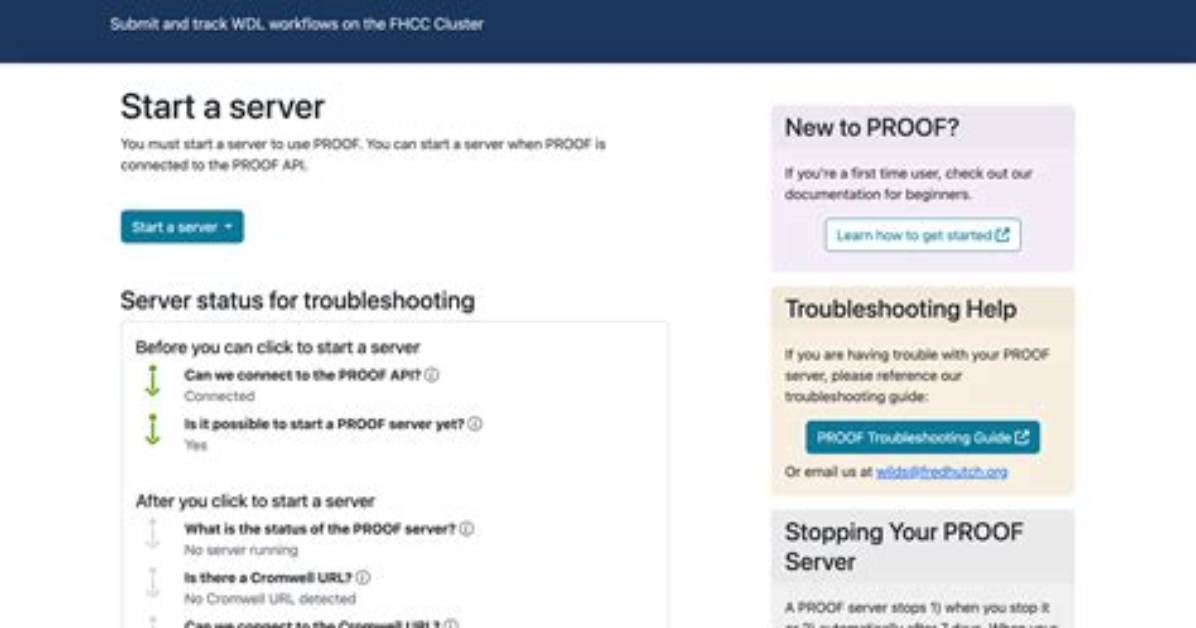Click external link icon in Learn how to get started
The width and height of the screenshot is (1196, 628).
pyautogui.click(x=1002, y=235)
